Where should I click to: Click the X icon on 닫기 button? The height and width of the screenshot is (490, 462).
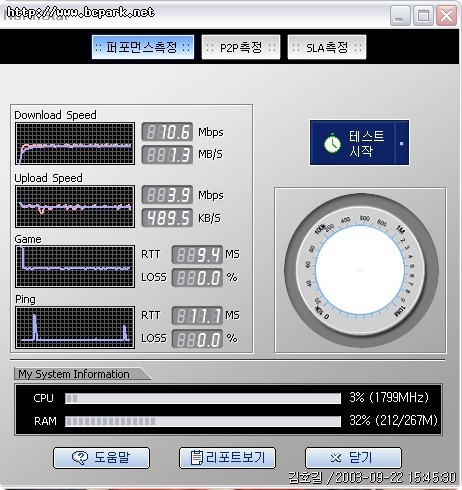336,458
